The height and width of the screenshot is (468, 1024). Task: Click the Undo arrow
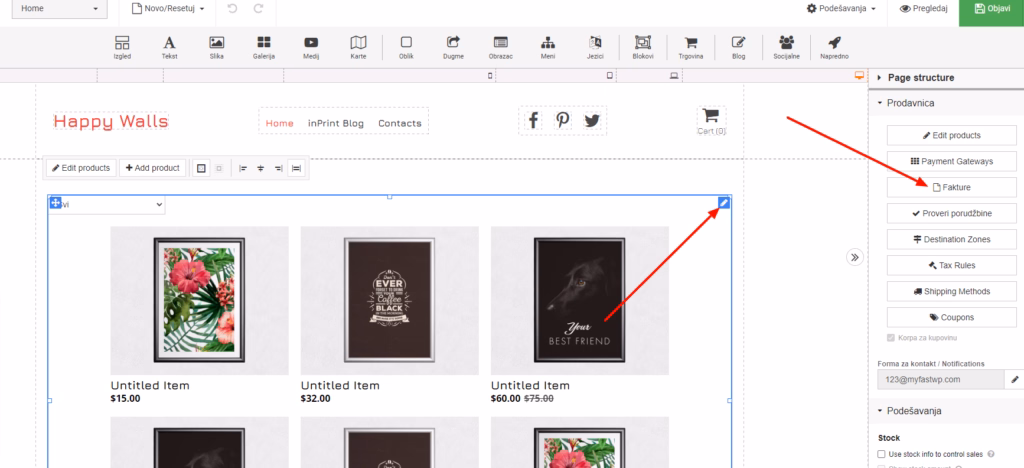click(x=233, y=9)
